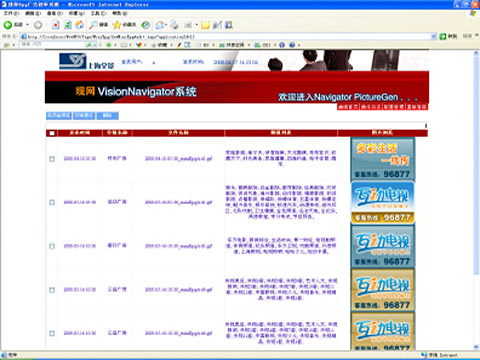Open the Mail button dropdown arrow
The width and height of the screenshot is (480, 360).
pos(166,25)
